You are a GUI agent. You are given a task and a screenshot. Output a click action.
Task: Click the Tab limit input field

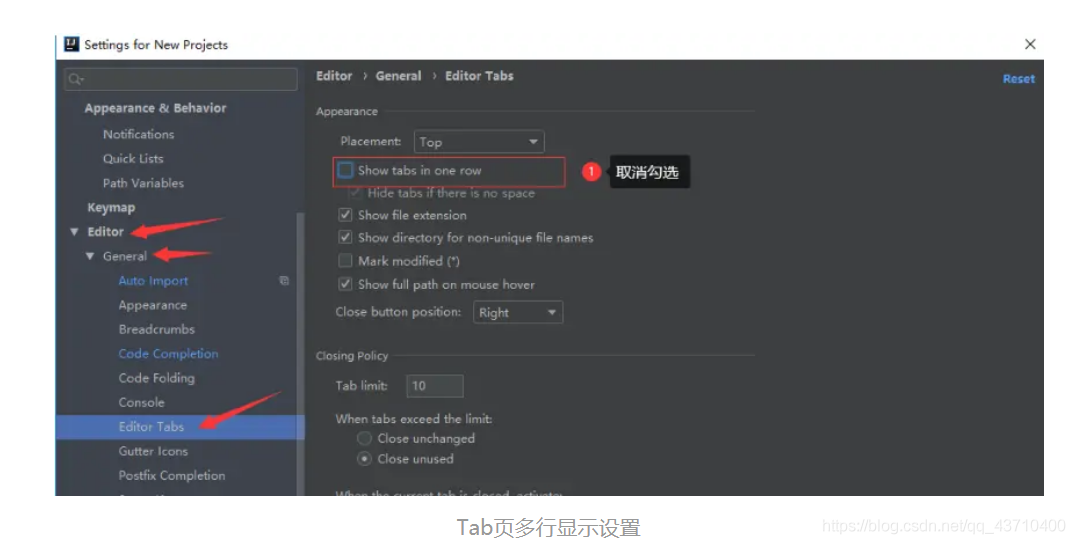point(435,386)
